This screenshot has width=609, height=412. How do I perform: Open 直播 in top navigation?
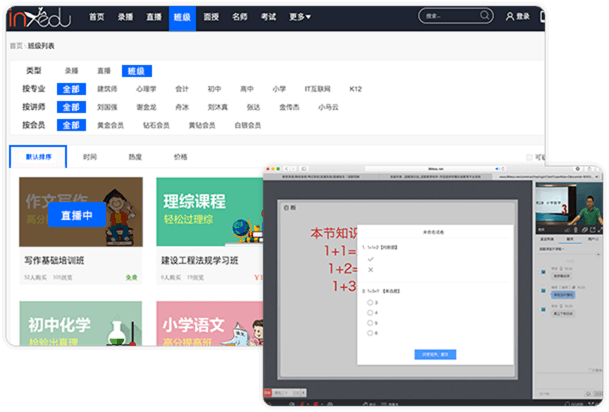pos(154,17)
